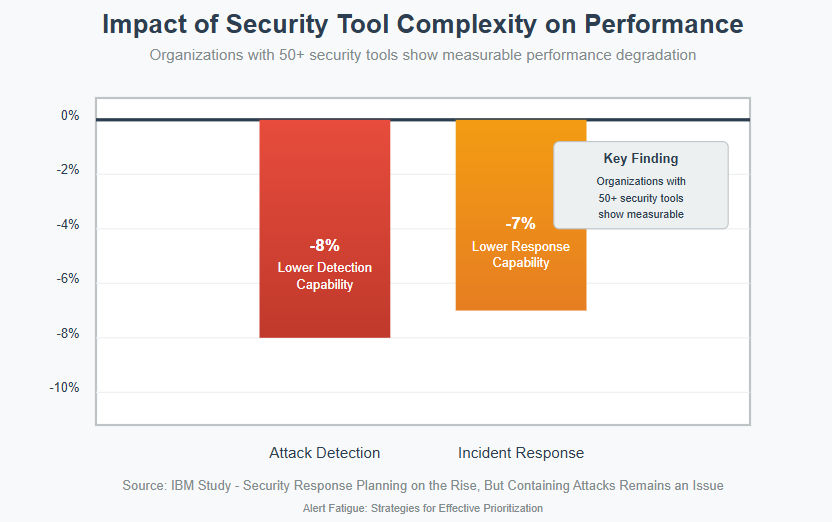Viewport: 832px width, 522px height.
Task: Select the Lower Detection Capability text
Action: pyautogui.click(x=324, y=276)
